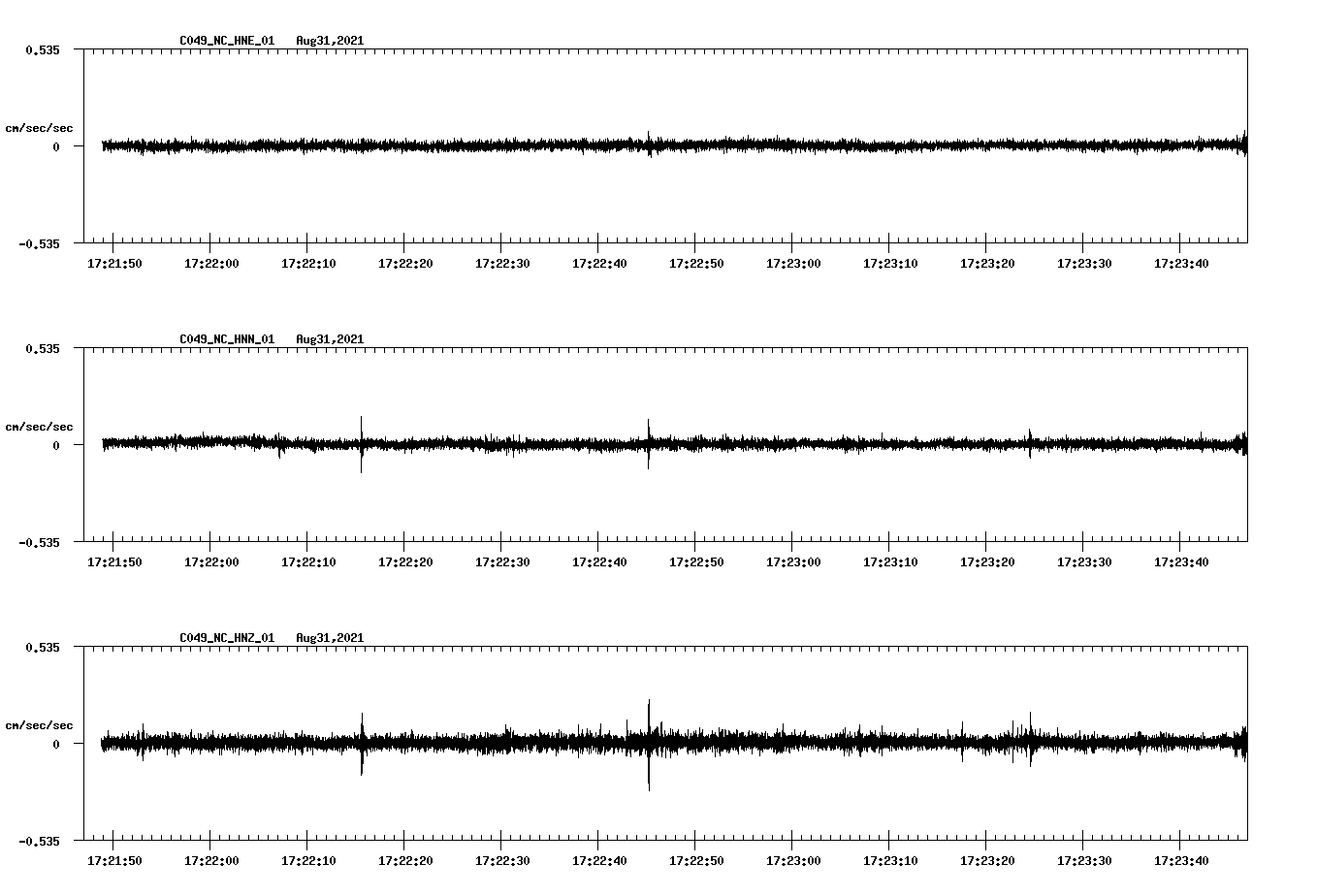Click the 0.535 upper limit on HNZ axis

pyautogui.click(x=43, y=647)
